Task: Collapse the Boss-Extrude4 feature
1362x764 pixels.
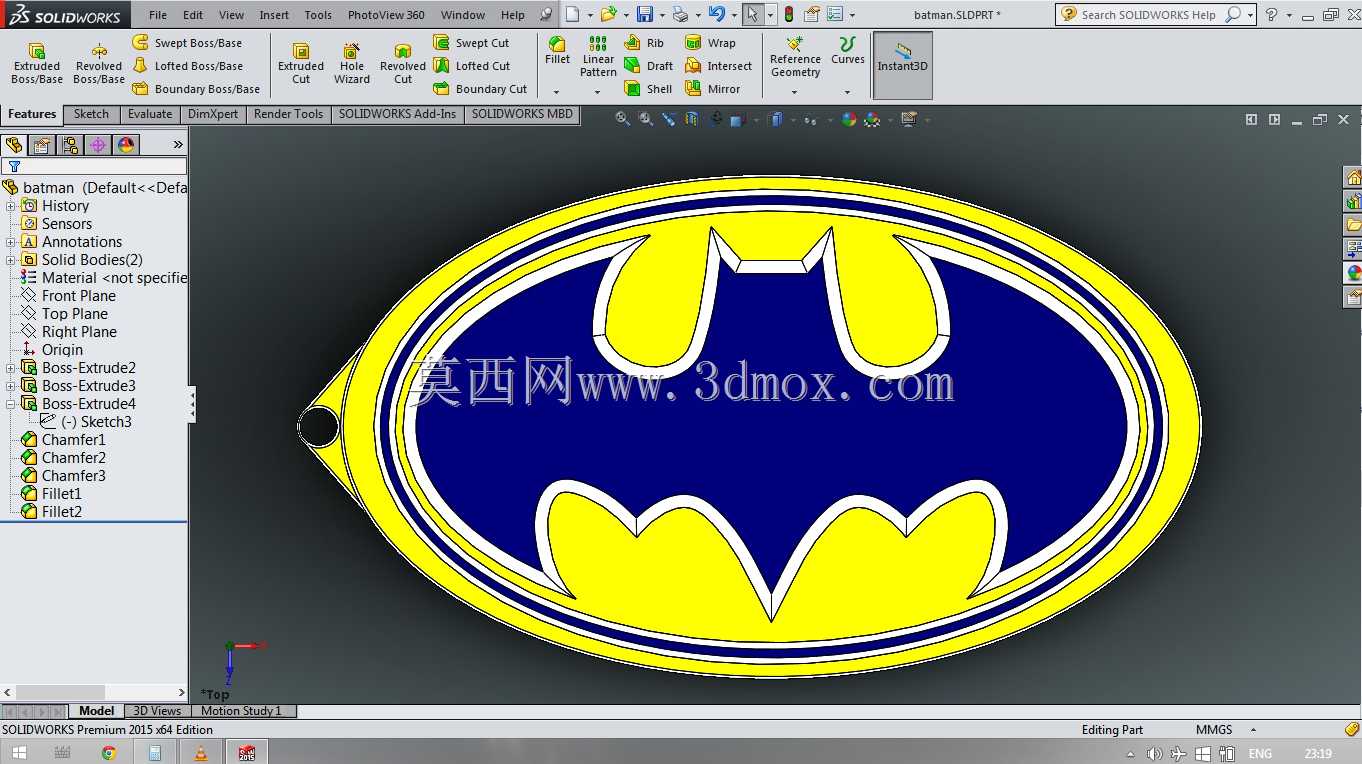Action: [11, 404]
